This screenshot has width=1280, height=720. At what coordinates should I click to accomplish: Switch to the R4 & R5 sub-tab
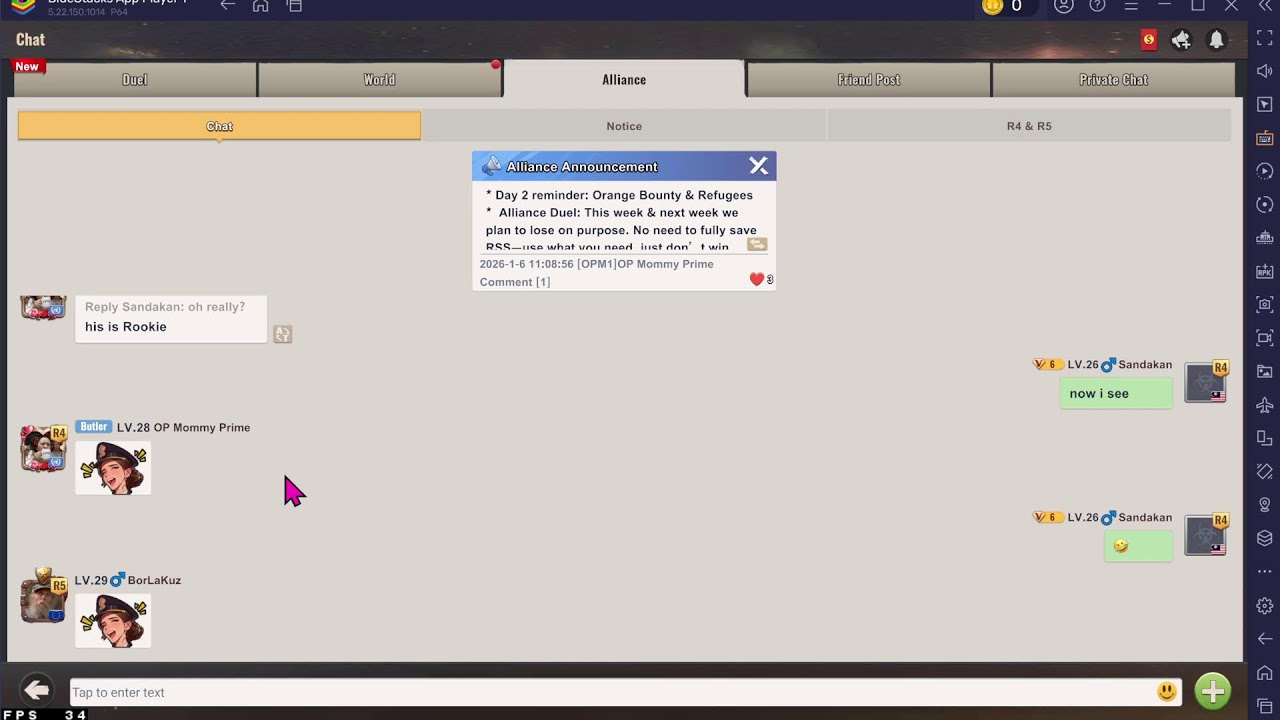pyautogui.click(x=1029, y=126)
